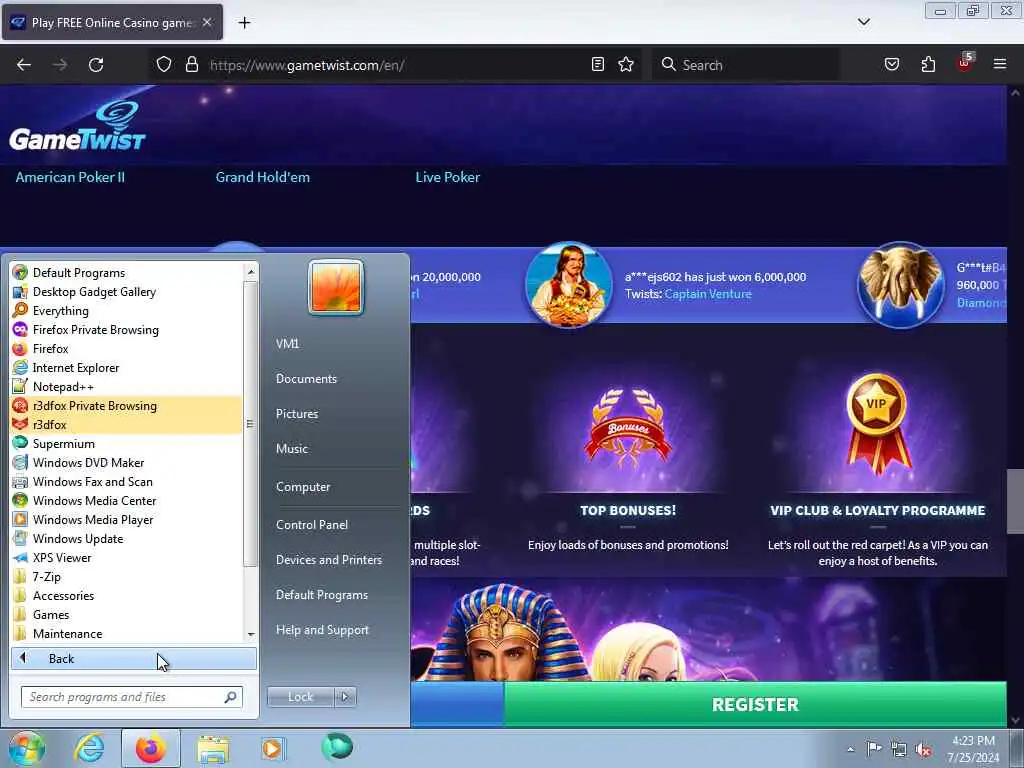Click the green REGISTER button
Screen dimensions: 1024x768
tap(755, 704)
